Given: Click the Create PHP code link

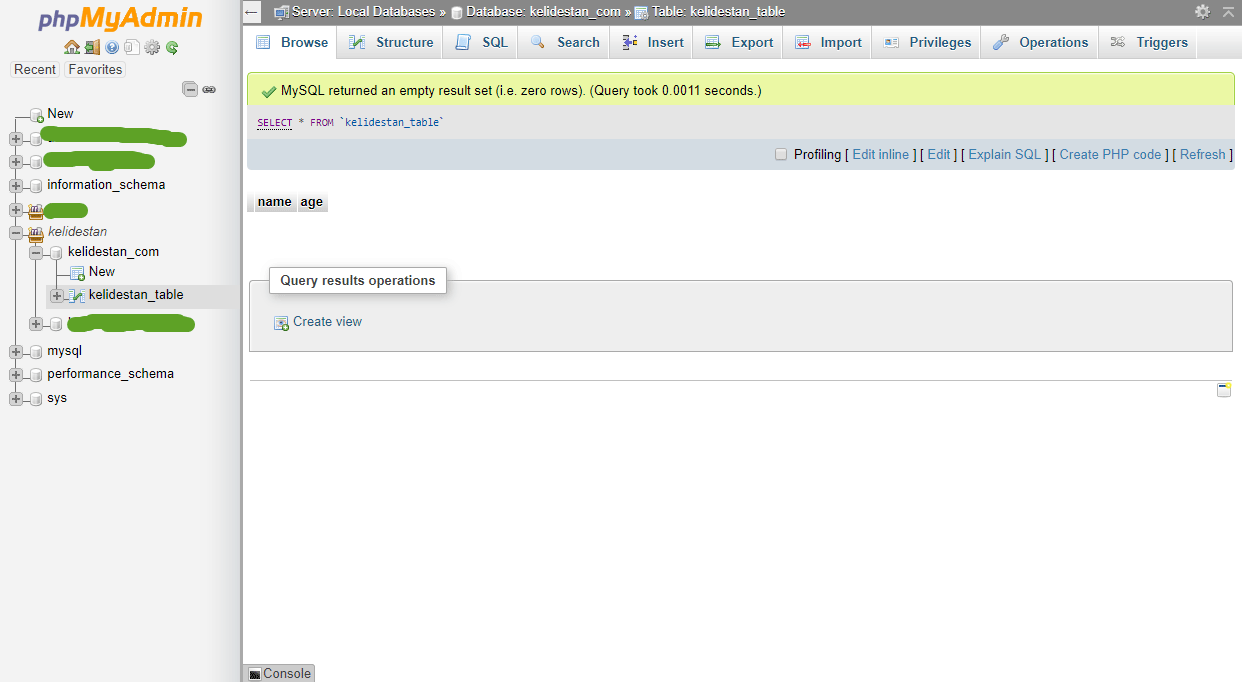Looking at the screenshot, I should click(x=1111, y=154).
